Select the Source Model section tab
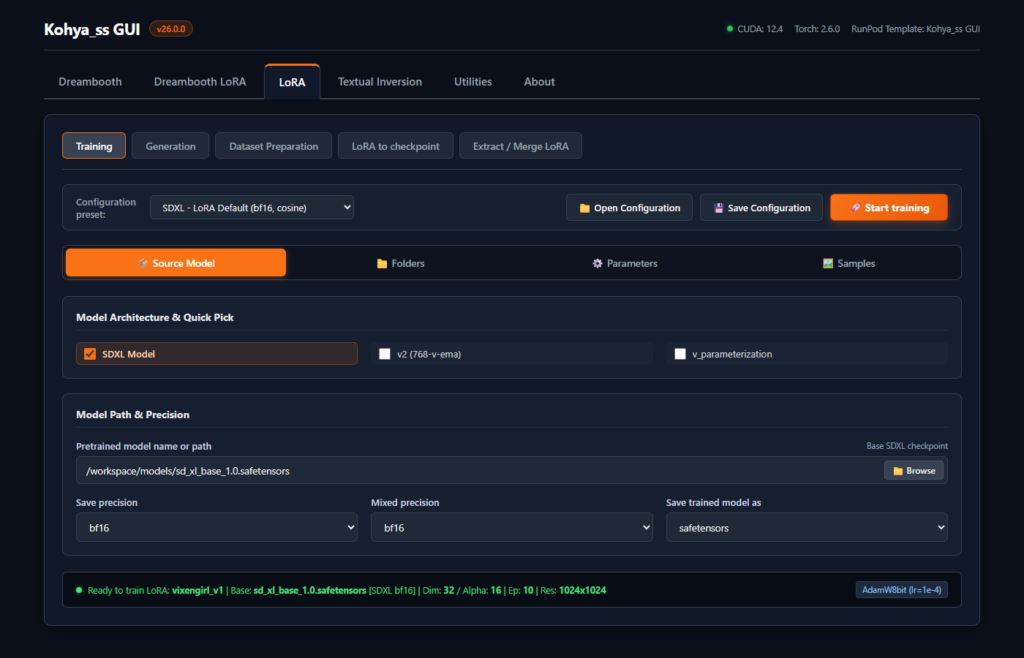Image resolution: width=1024 pixels, height=658 pixels. pyautogui.click(x=176, y=262)
